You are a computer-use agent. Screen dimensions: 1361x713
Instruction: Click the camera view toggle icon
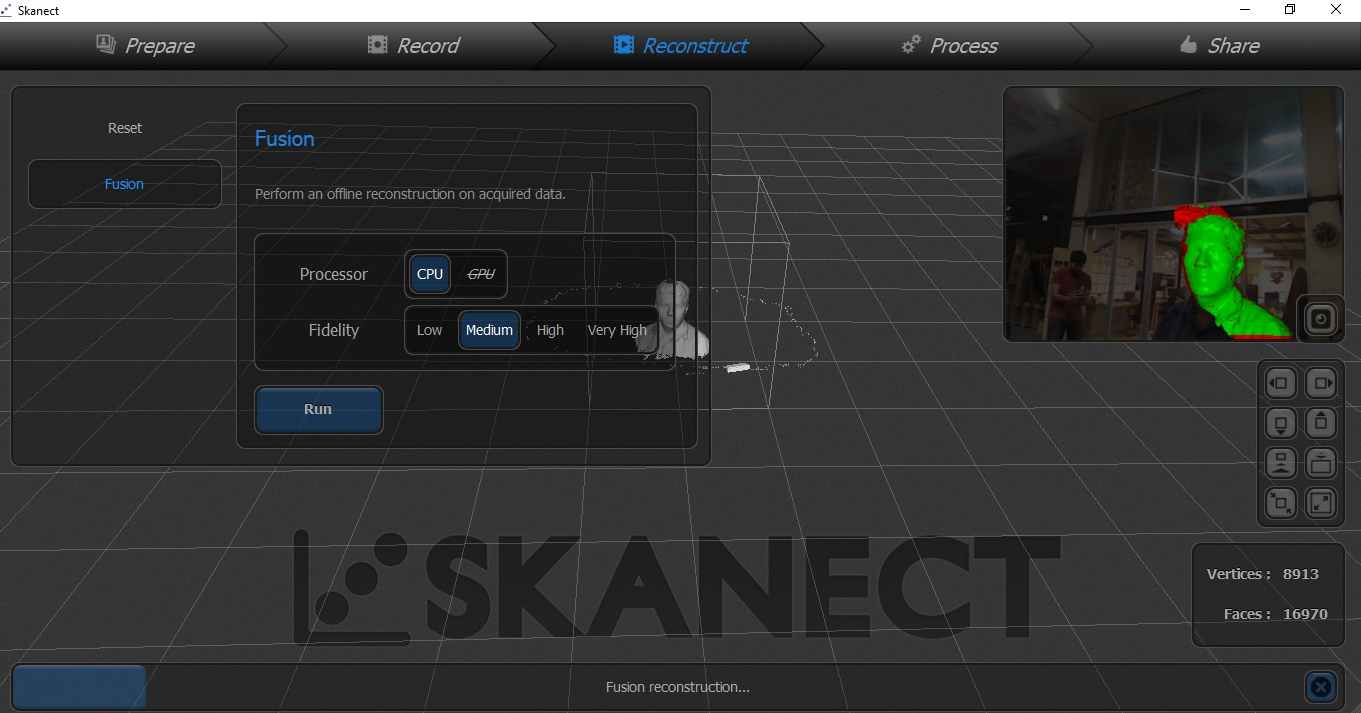click(1321, 318)
